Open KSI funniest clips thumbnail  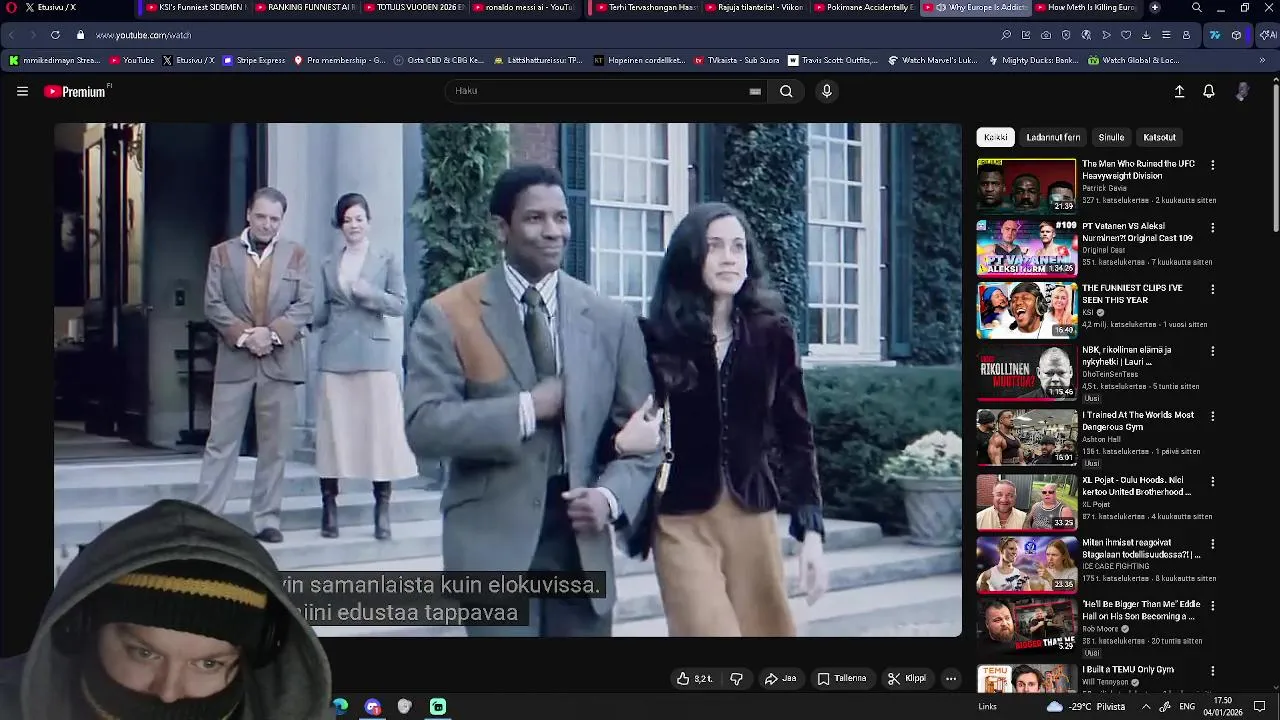1026,309
